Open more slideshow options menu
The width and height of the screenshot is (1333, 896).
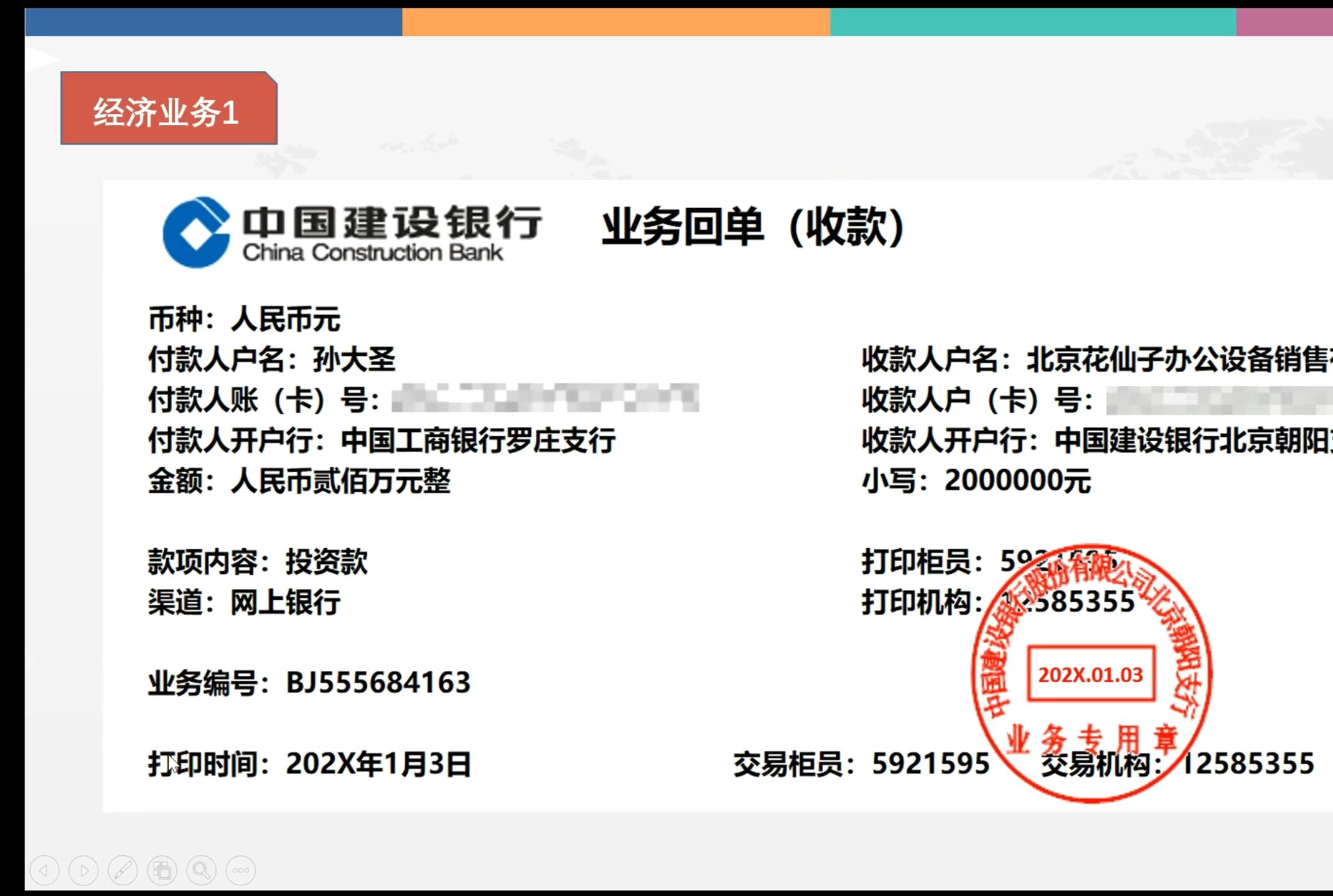[x=241, y=870]
